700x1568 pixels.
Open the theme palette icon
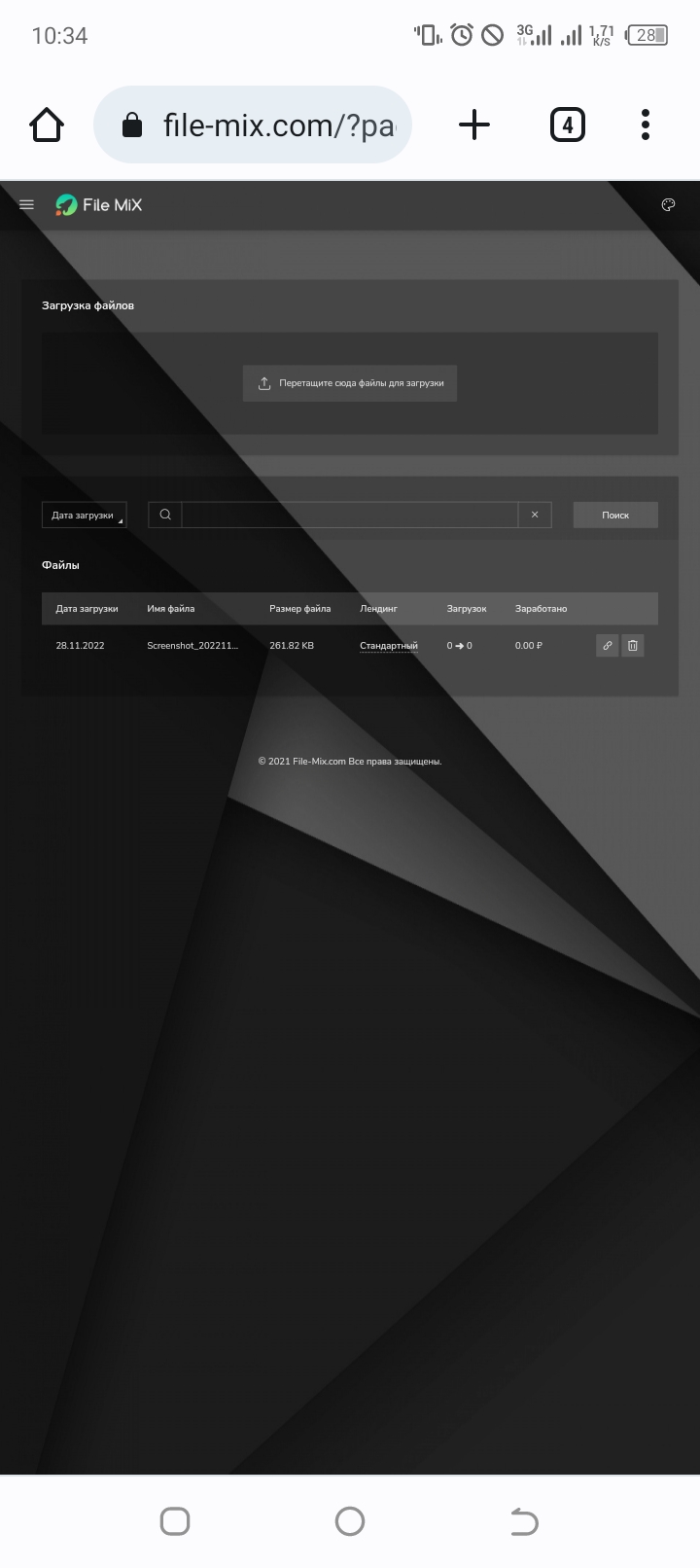[x=668, y=204]
